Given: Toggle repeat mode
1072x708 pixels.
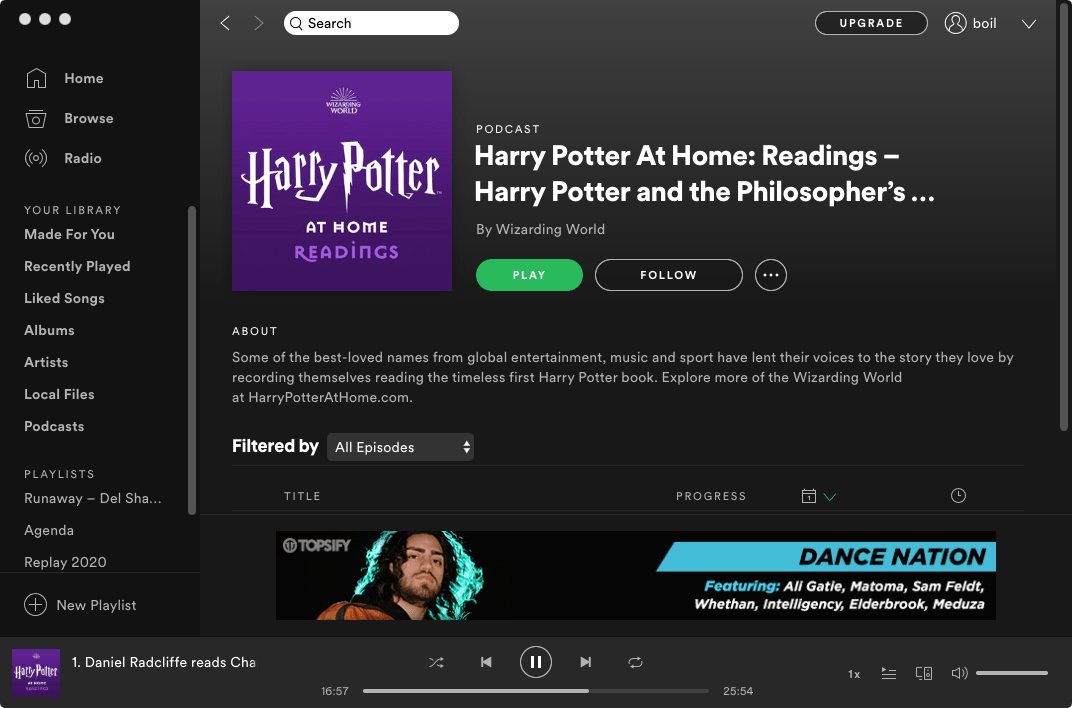Looking at the screenshot, I should point(635,662).
